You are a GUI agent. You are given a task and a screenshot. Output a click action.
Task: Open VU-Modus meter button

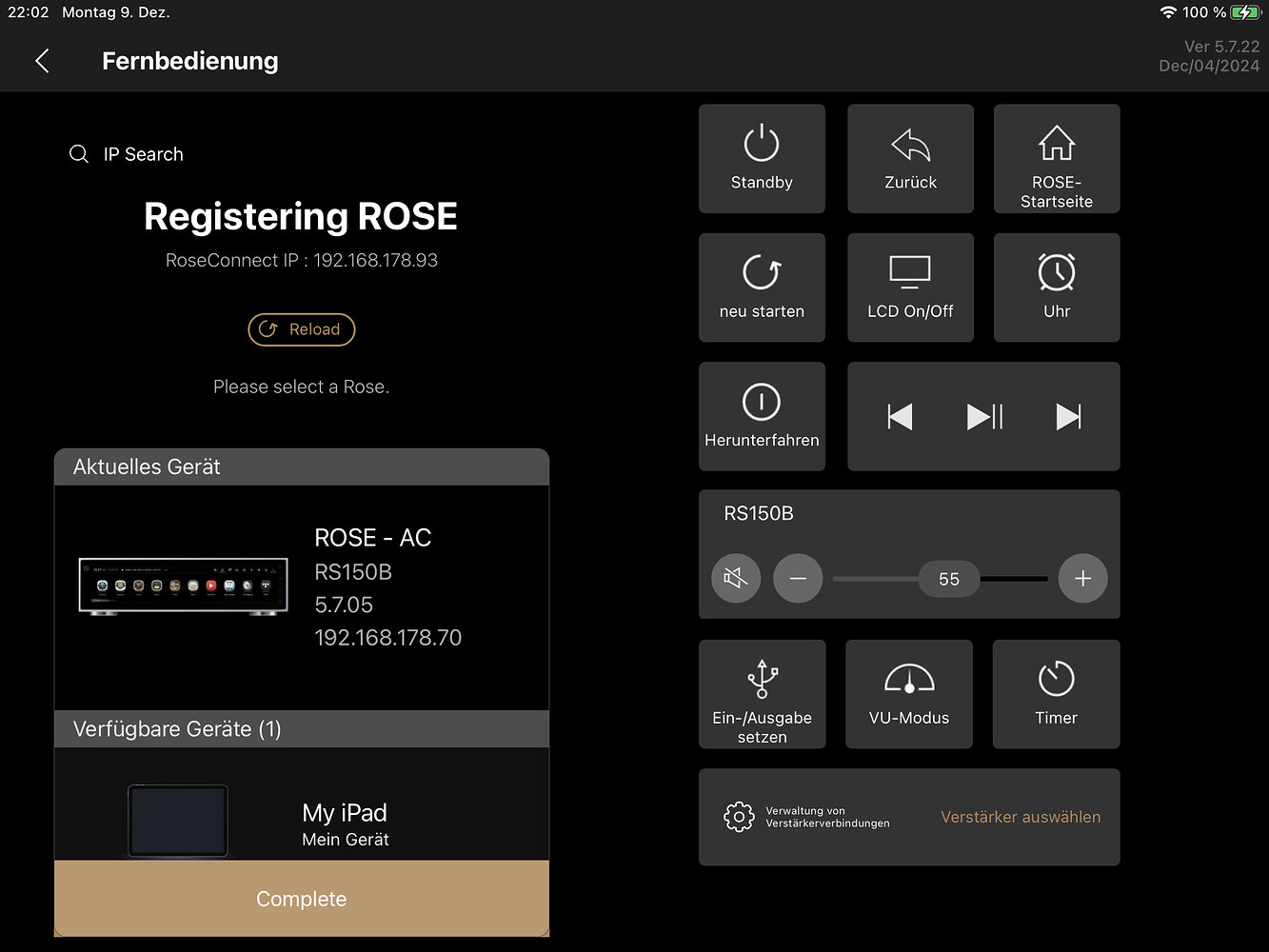coord(909,694)
